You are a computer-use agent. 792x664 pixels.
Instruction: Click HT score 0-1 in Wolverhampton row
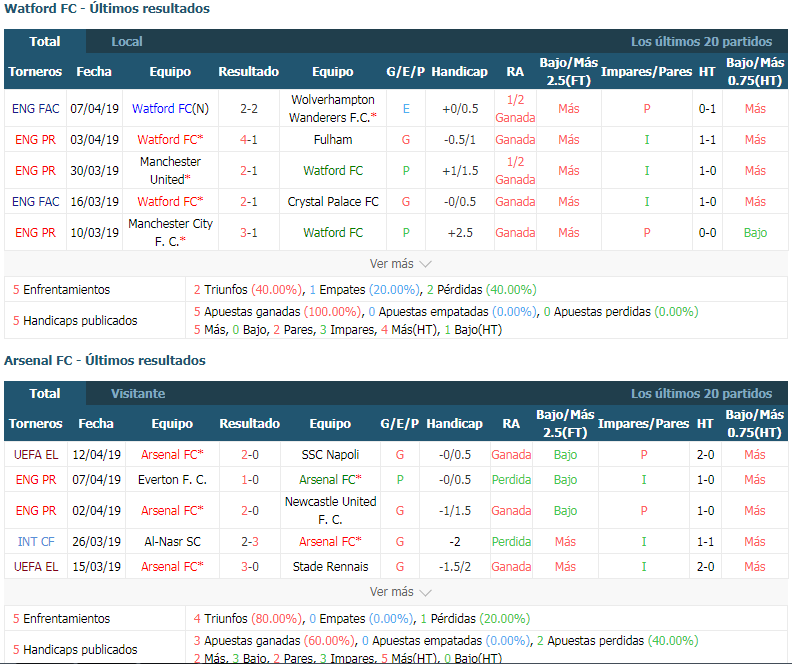707,109
